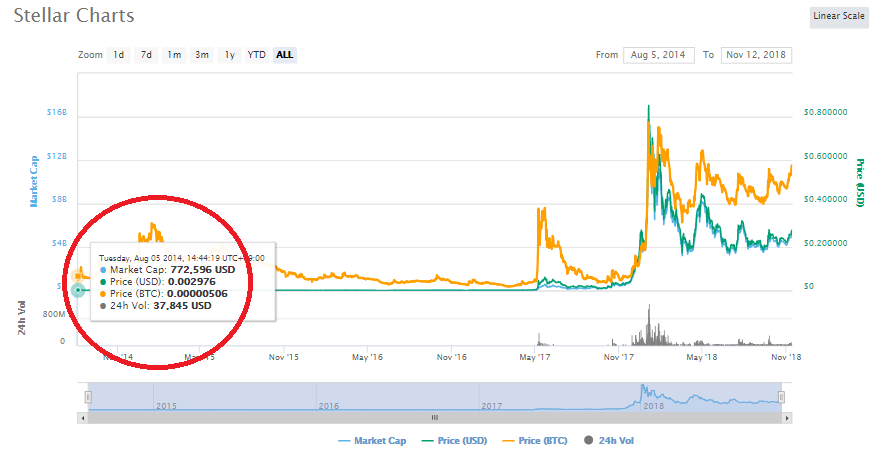Click the 24h Vol vertical axis title
This screenshot has height=457, width=870.
(x=22, y=318)
